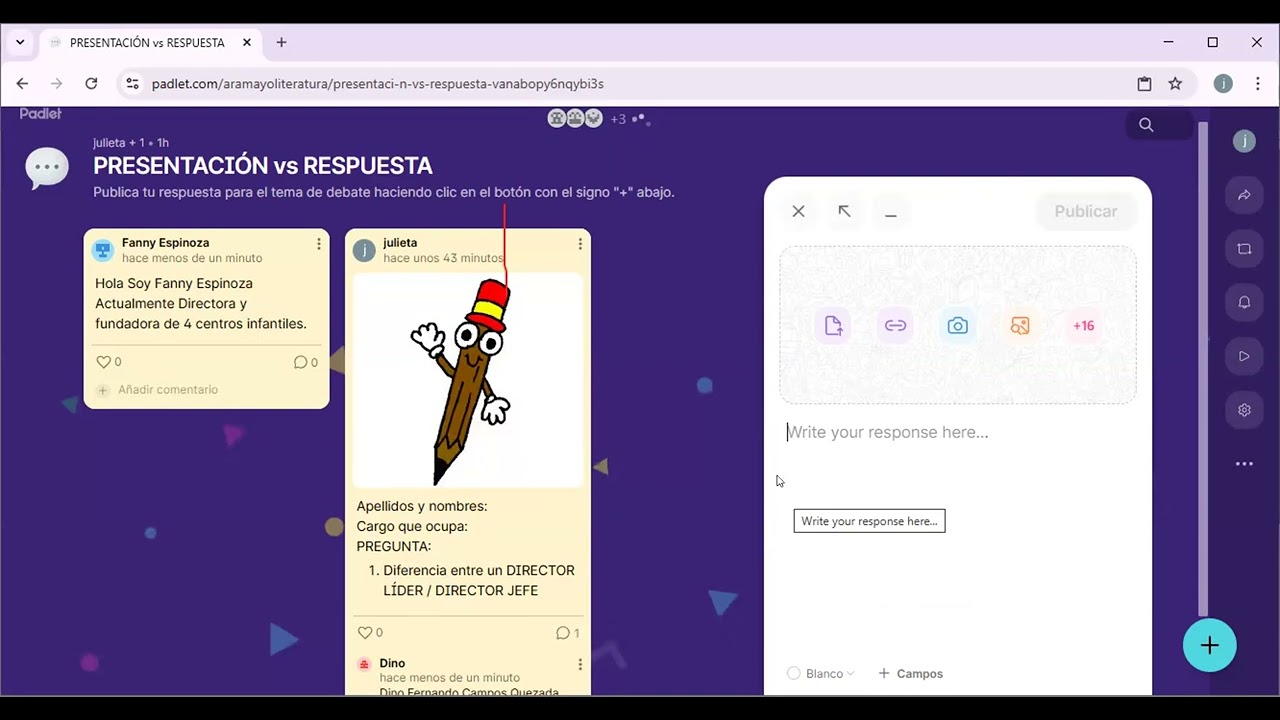Screen dimensions: 1280x720
Task: Open the padlet speech-bubble icon
Action: 47,168
